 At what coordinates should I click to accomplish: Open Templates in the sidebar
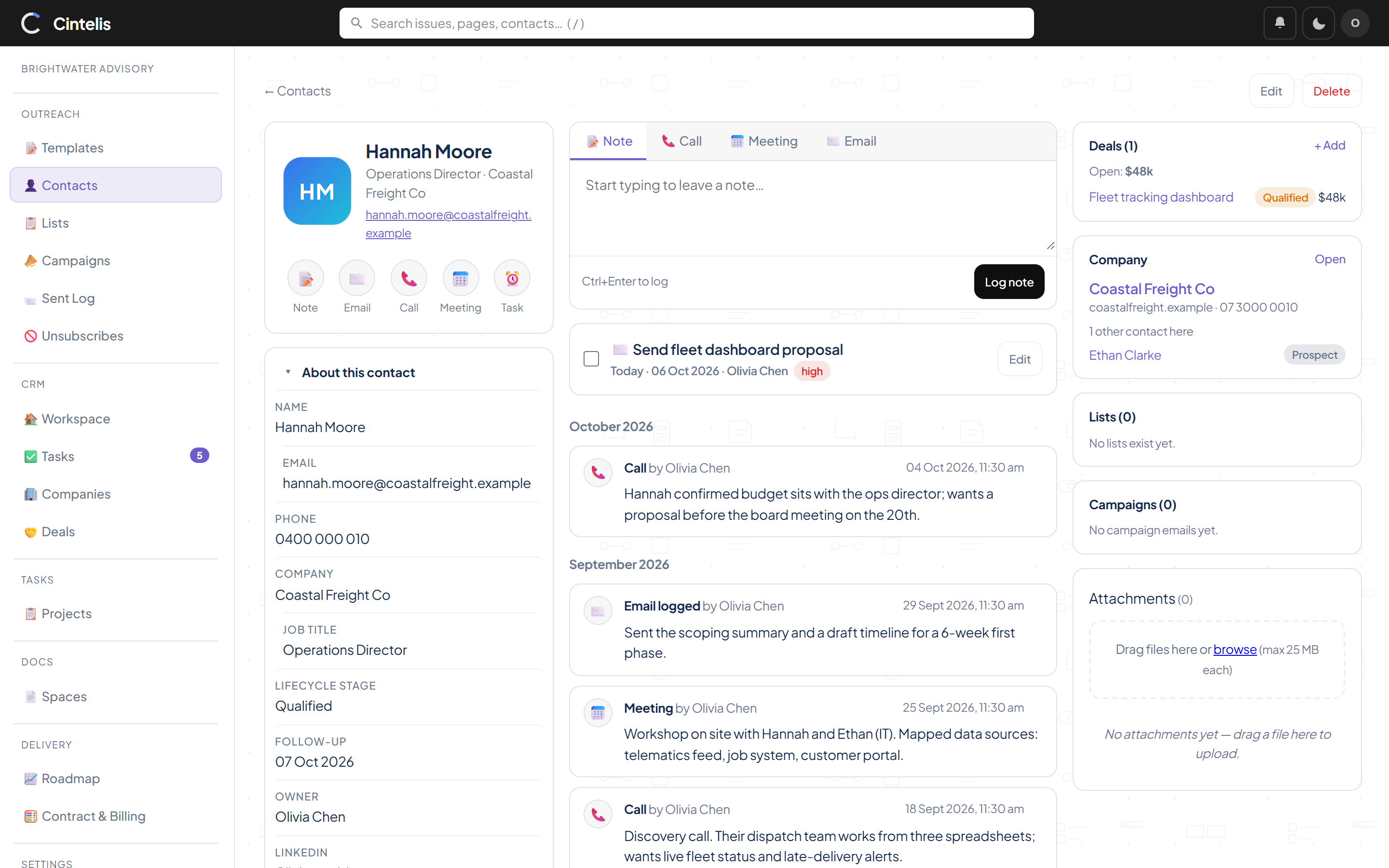coord(116,148)
